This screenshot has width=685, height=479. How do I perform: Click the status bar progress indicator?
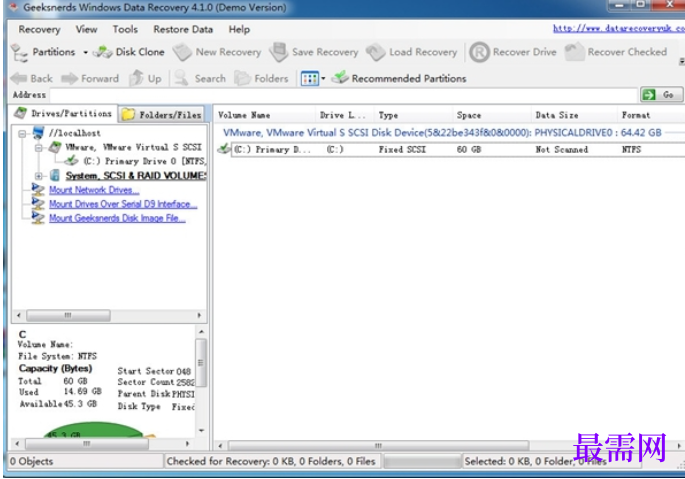pyautogui.click(x=422, y=462)
